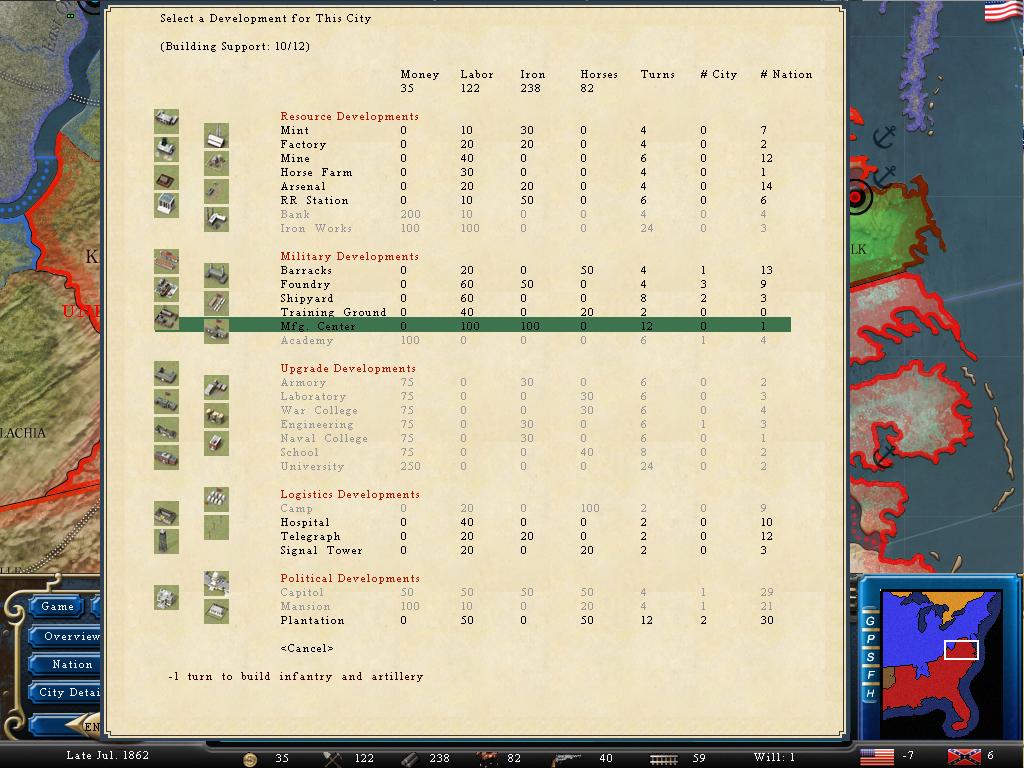
Task: Click the Late Jul. 1862 date display
Action: pyautogui.click(x=108, y=756)
